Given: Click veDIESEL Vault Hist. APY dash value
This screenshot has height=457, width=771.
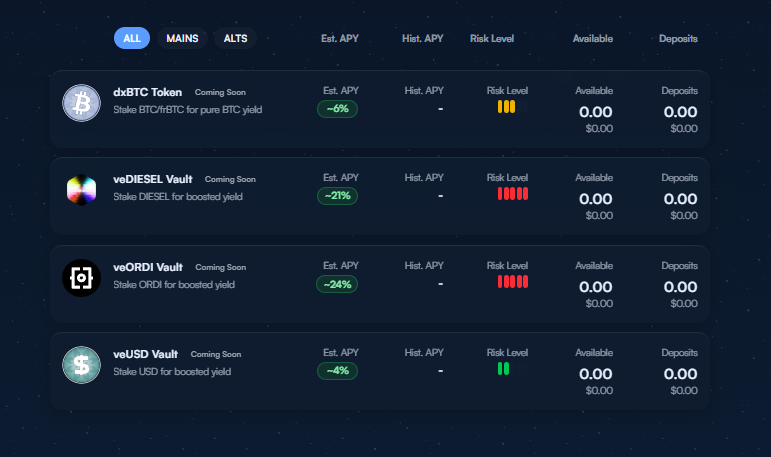Looking at the screenshot, I should click(441, 196).
